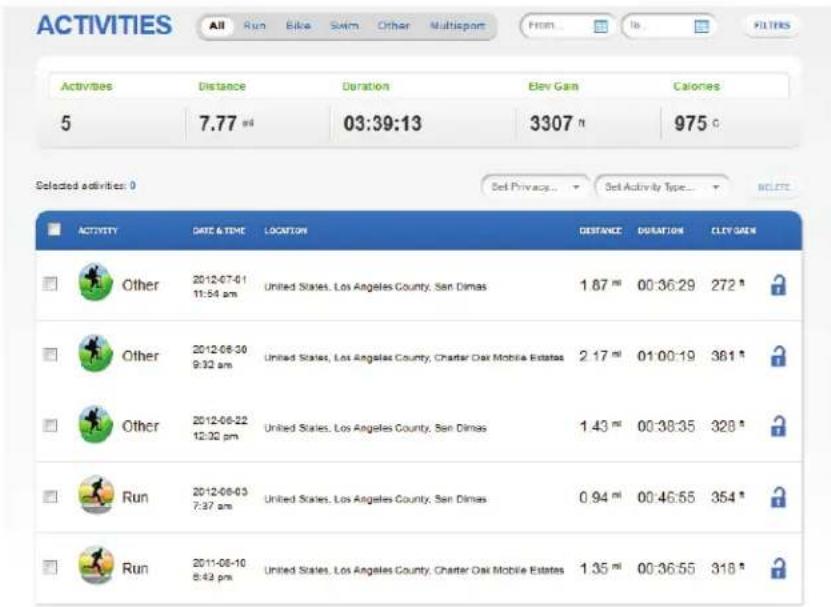Sort by the Duration column header
This screenshot has height=607, width=831.
[x=660, y=231]
